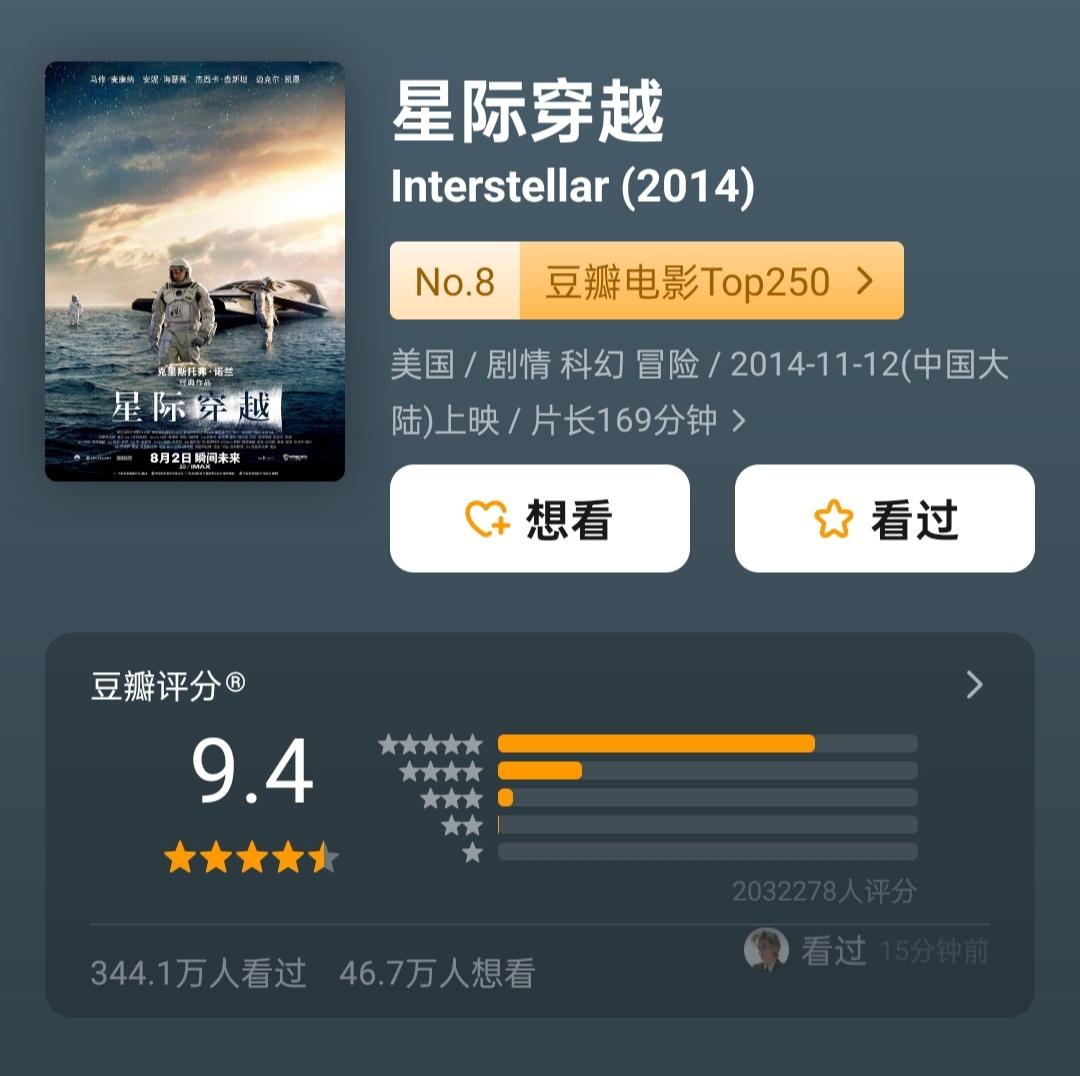Open the Interstellar movie poster

tap(195, 271)
